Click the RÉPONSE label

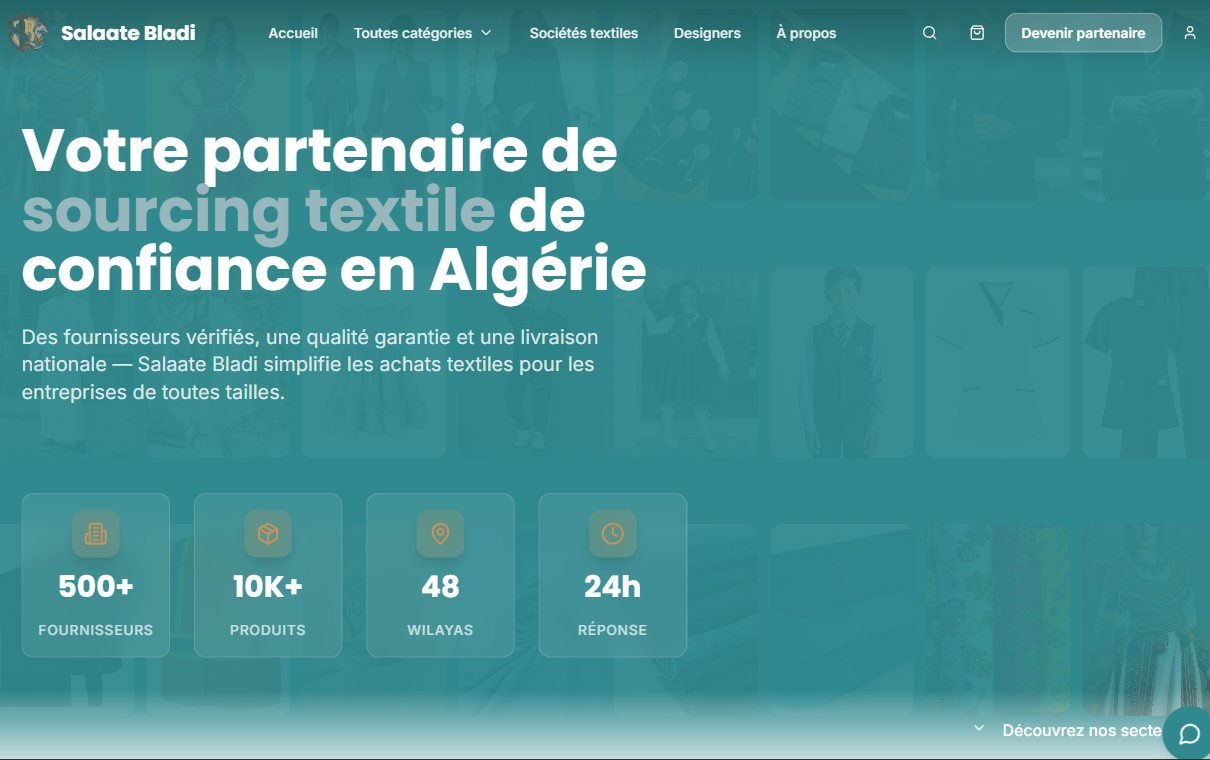pos(612,630)
